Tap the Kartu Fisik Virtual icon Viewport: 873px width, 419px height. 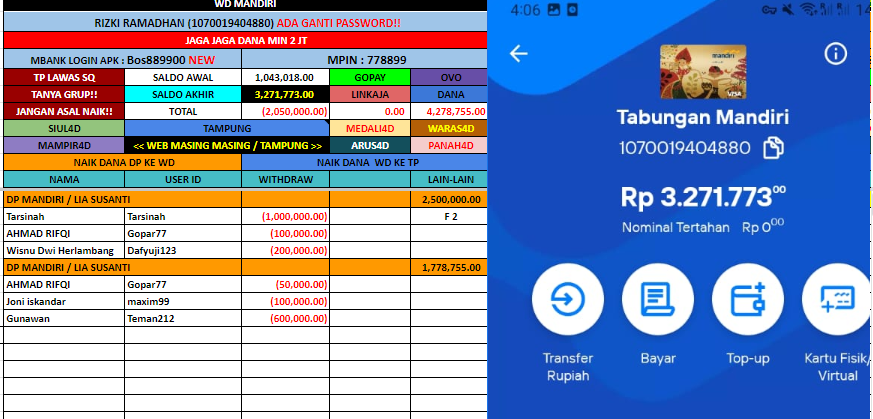(837, 299)
